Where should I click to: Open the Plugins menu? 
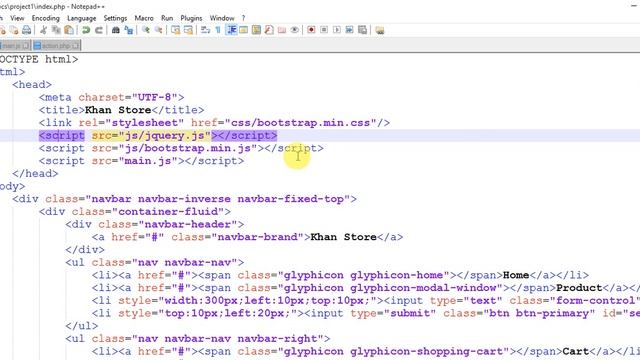click(x=191, y=18)
